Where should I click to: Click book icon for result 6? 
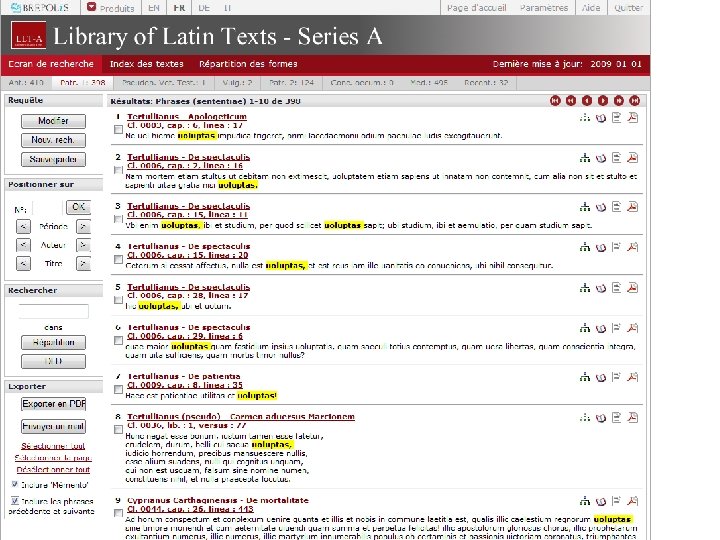[601, 328]
